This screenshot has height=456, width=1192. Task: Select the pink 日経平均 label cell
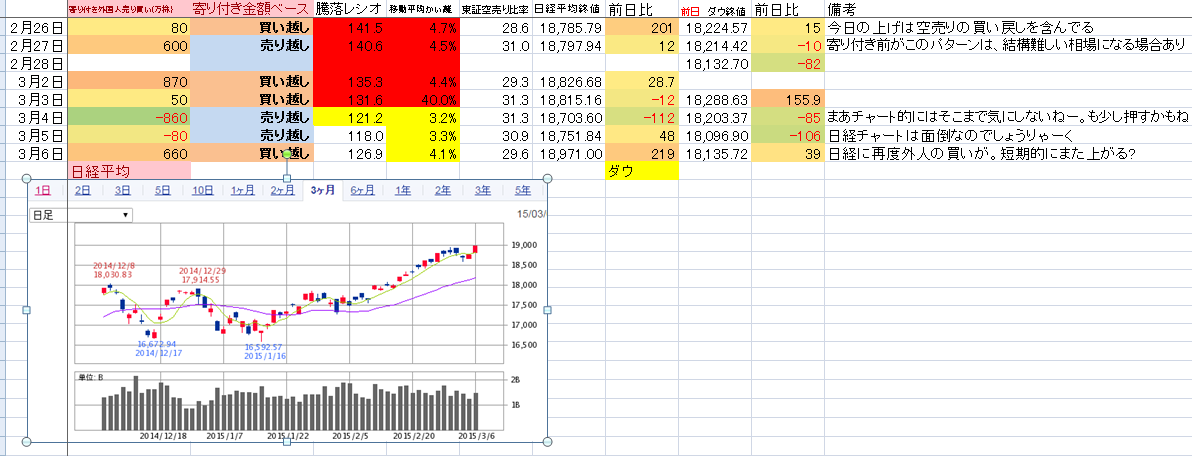tap(128, 171)
